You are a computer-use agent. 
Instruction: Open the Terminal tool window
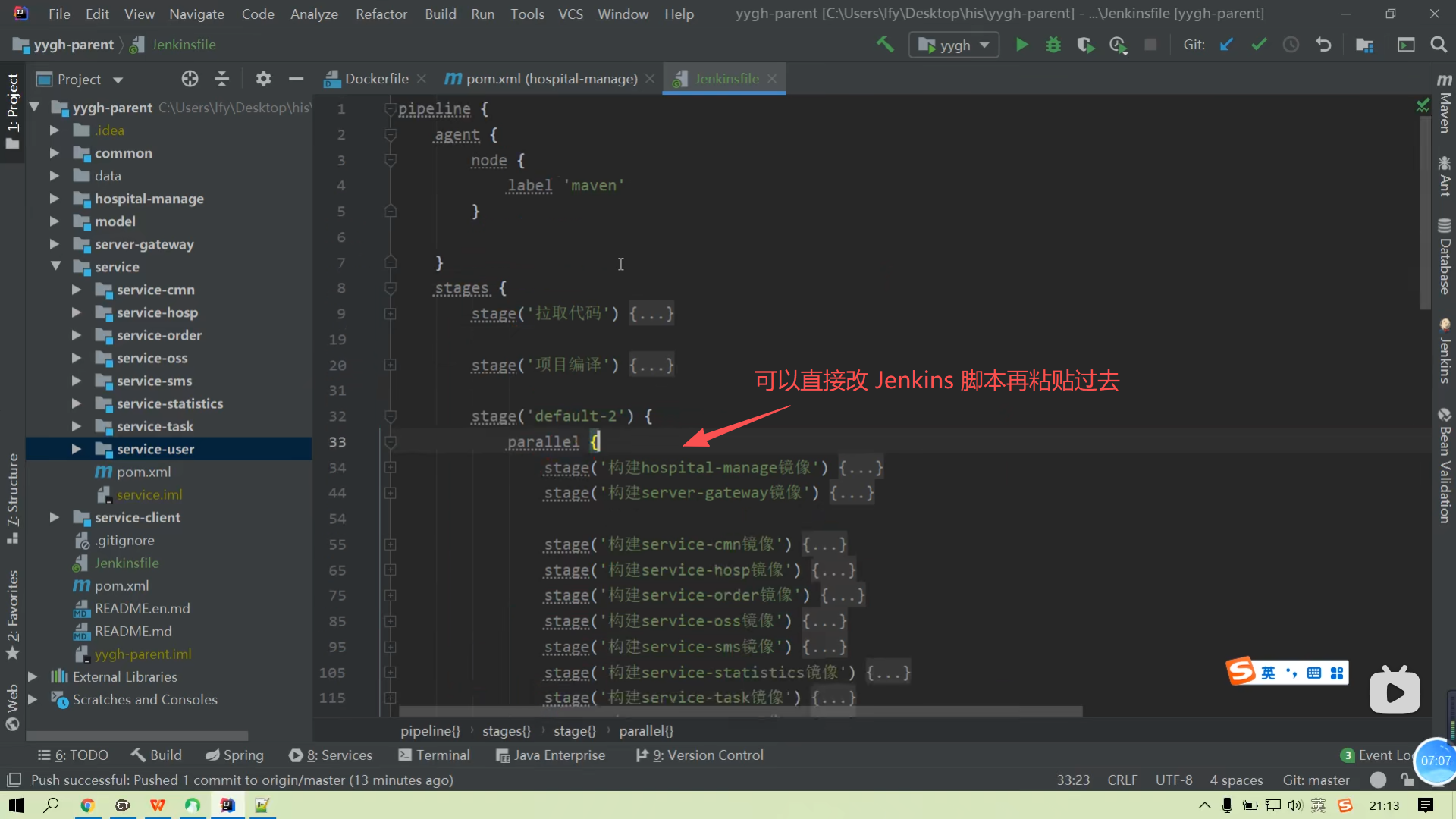tap(434, 755)
